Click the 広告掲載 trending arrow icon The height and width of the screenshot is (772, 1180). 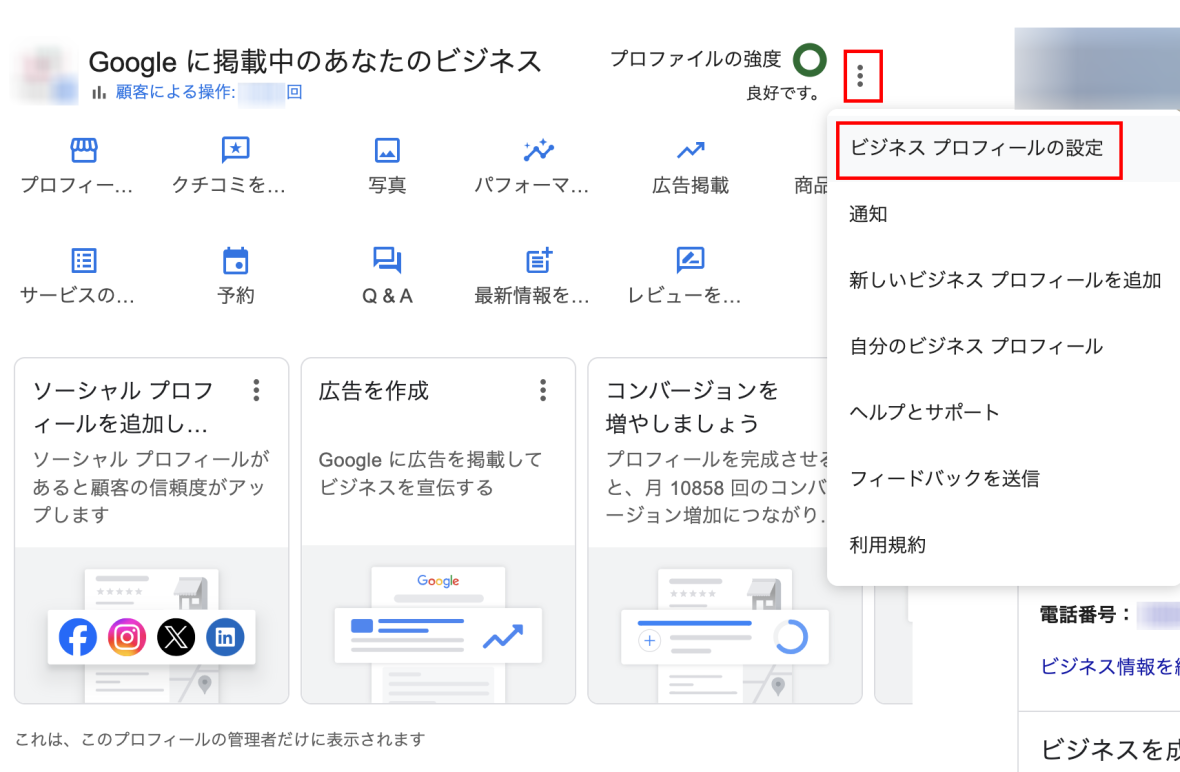tap(690, 151)
